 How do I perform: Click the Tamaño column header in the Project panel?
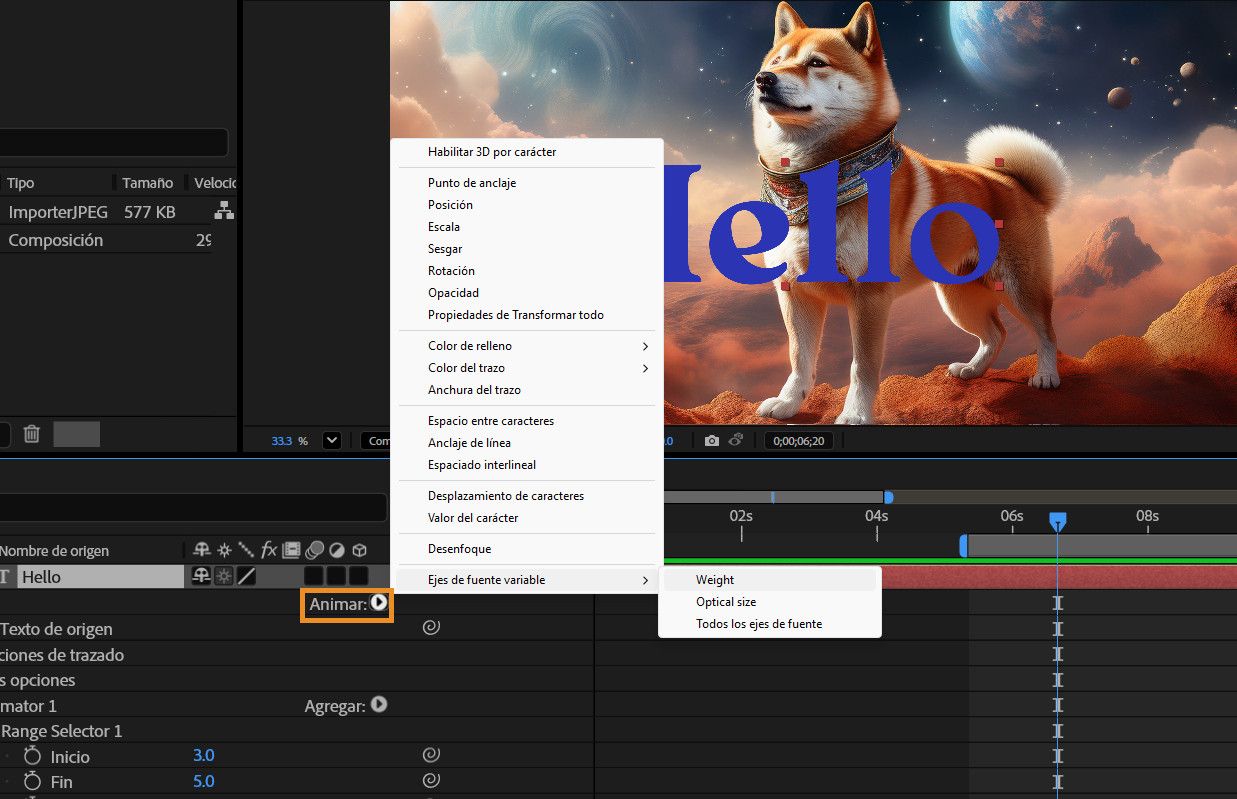tap(147, 183)
